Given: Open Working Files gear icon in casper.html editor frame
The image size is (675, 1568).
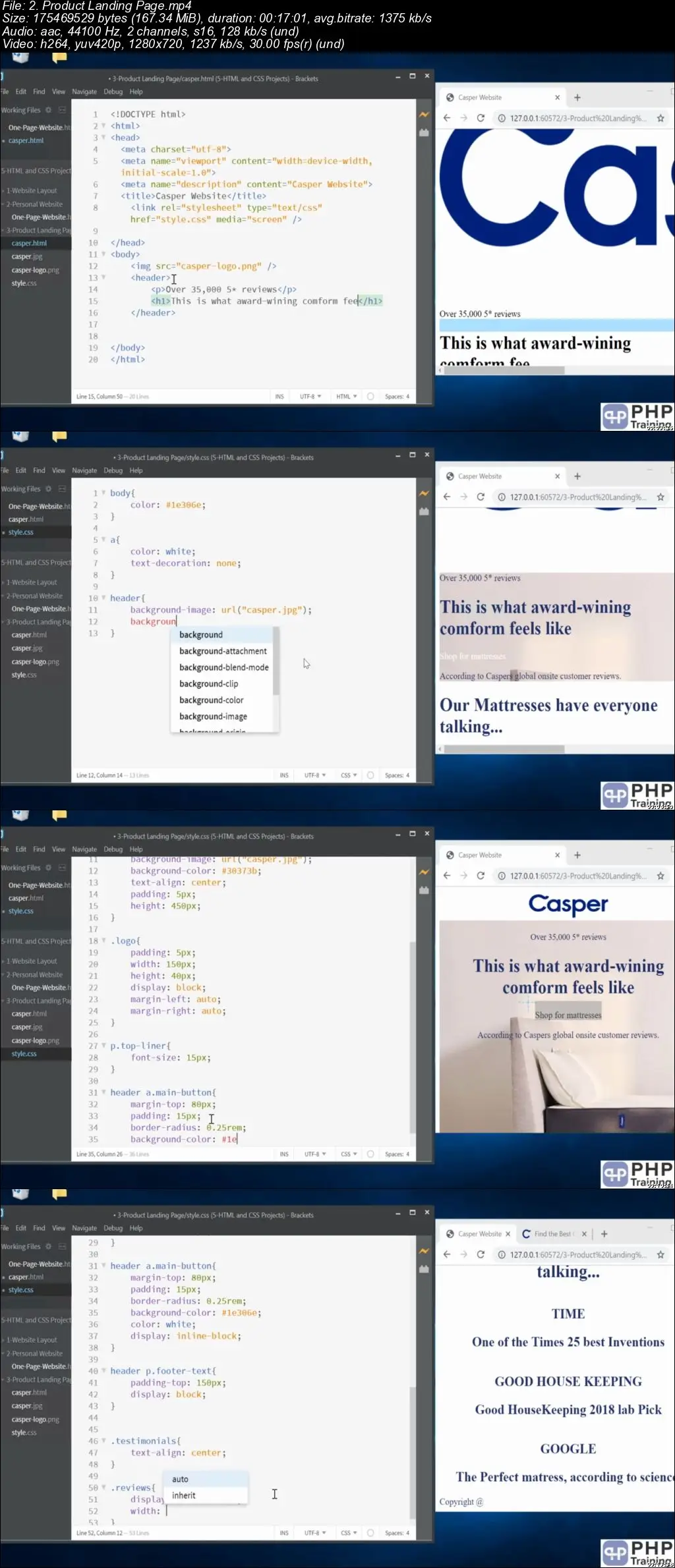Looking at the screenshot, I should [x=48, y=110].
